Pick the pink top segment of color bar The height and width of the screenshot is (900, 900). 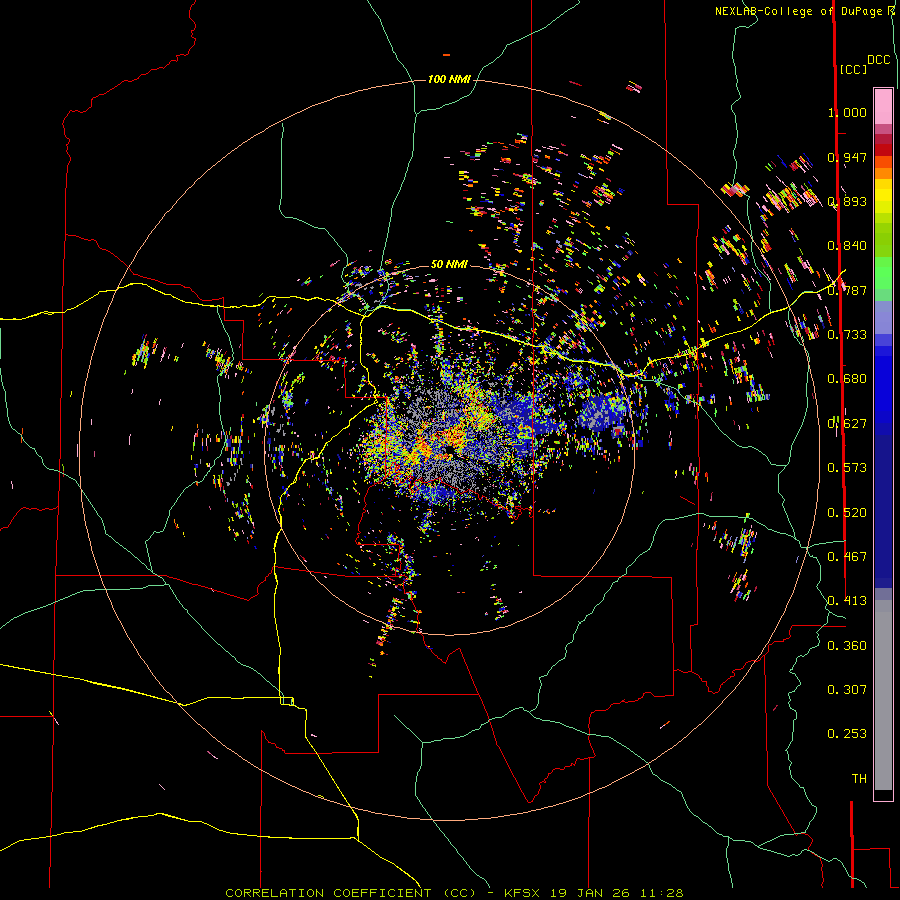pyautogui.click(x=883, y=106)
